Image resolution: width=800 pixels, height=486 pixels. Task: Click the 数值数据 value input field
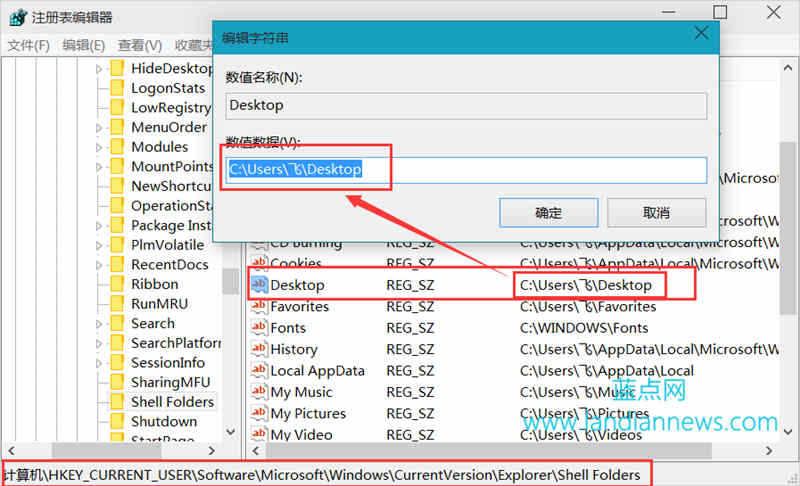tap(466, 170)
